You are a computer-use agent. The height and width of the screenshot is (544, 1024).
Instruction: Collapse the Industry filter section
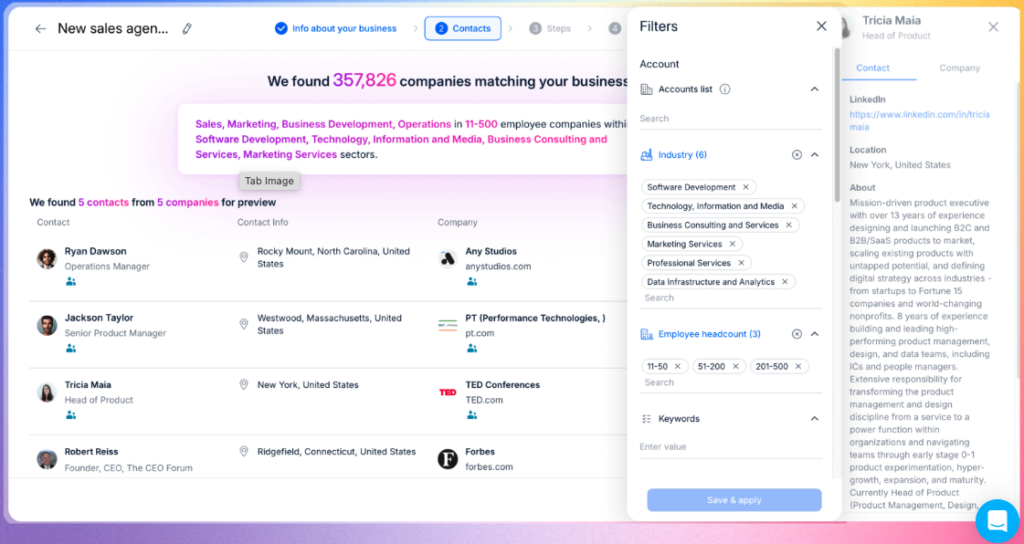814,155
